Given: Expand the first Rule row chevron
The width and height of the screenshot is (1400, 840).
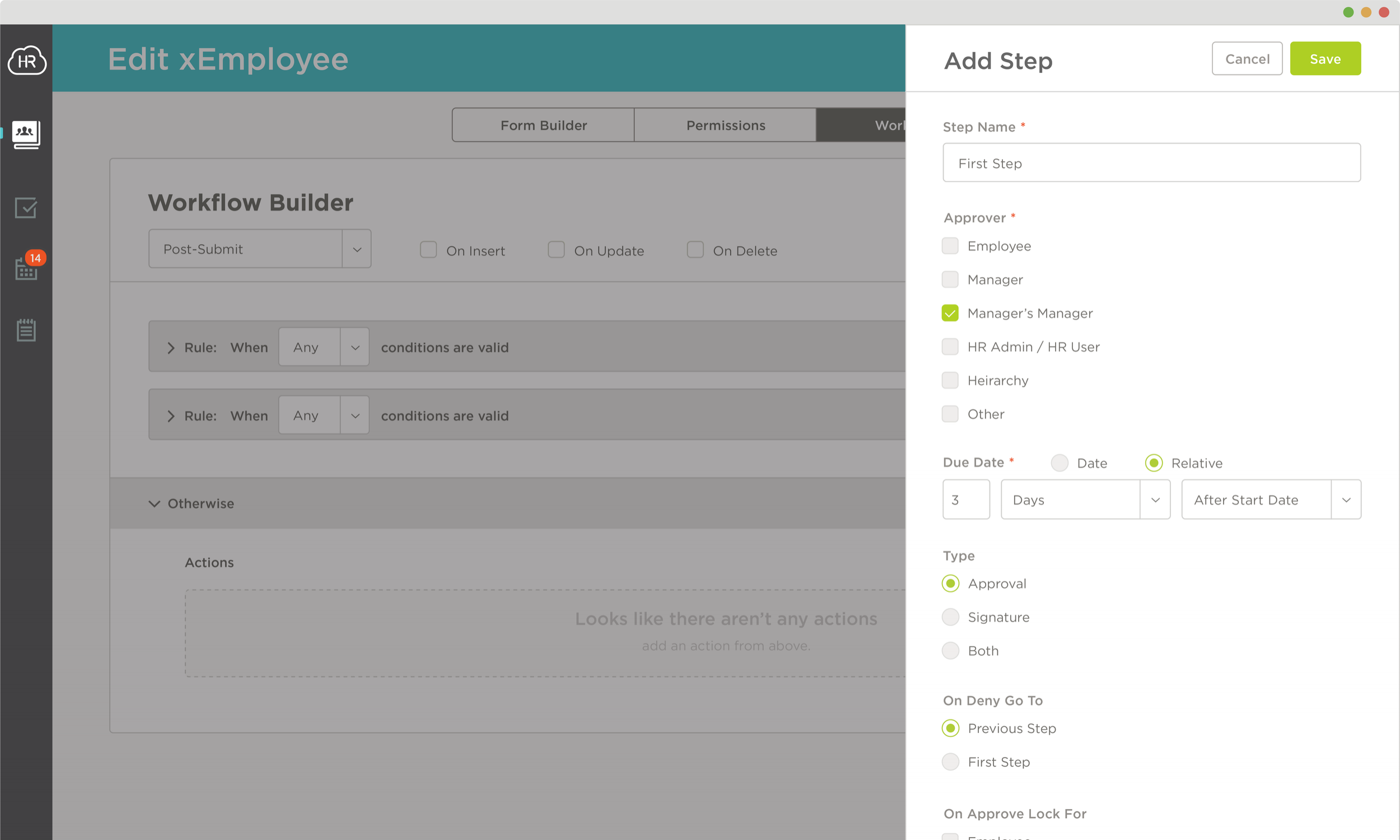Looking at the screenshot, I should click(171, 348).
